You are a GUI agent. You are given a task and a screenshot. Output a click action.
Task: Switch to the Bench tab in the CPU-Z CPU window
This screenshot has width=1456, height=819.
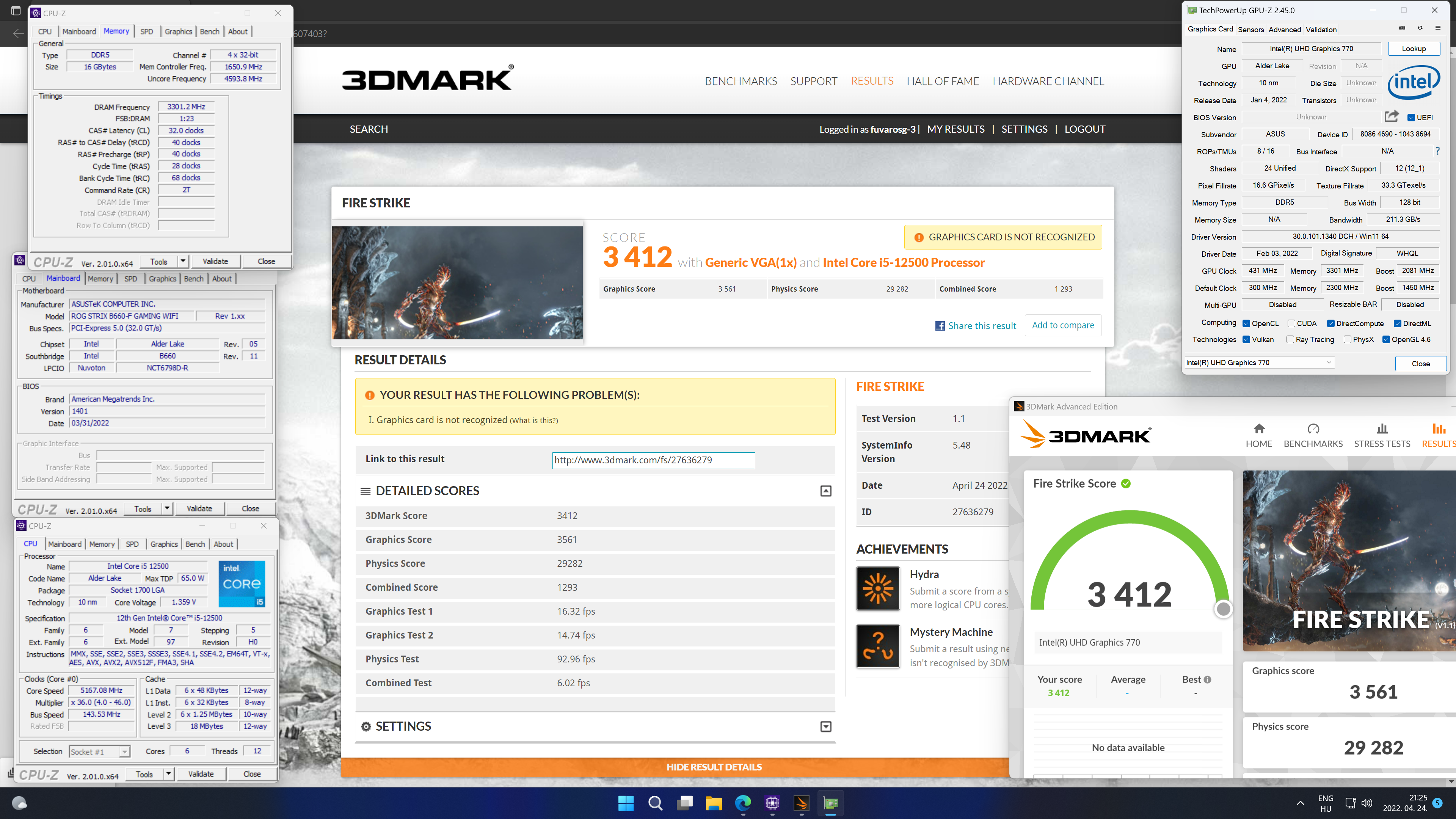(195, 544)
